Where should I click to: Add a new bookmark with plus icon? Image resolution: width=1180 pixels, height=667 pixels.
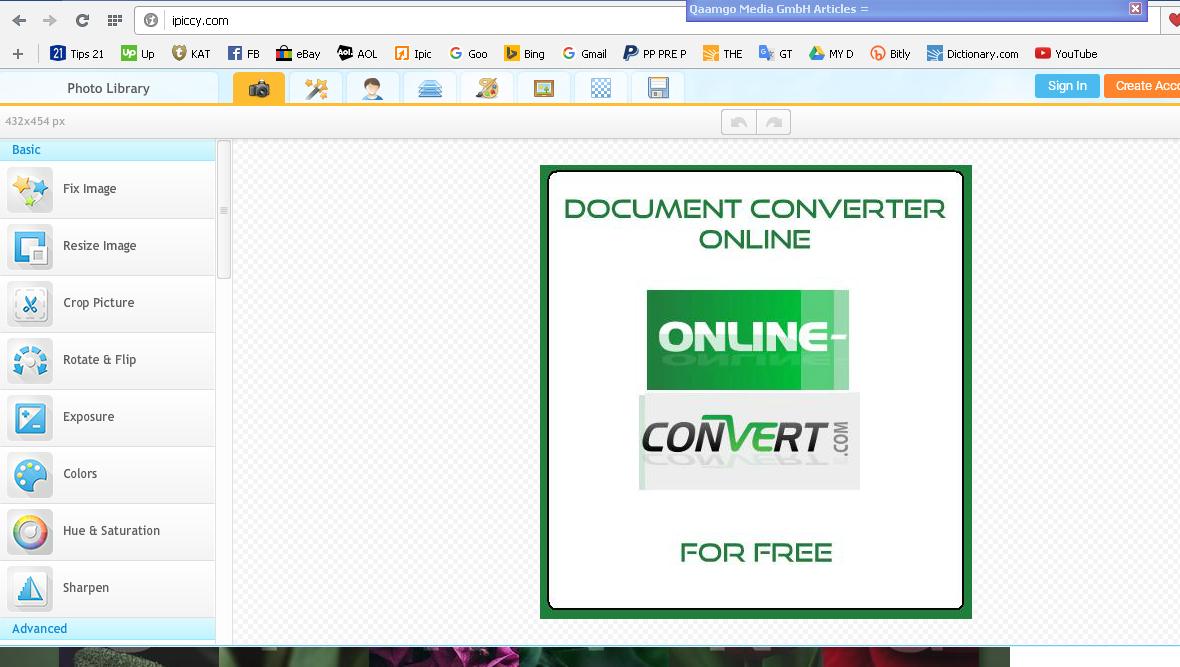(x=18, y=53)
